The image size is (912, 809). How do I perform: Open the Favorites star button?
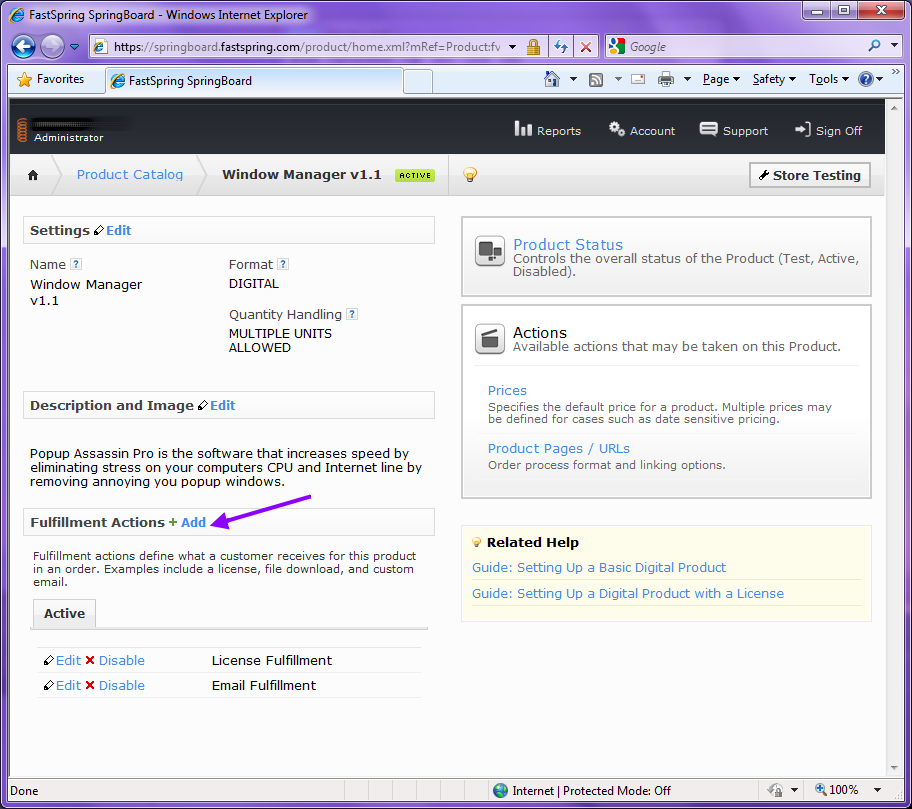click(x=51, y=79)
